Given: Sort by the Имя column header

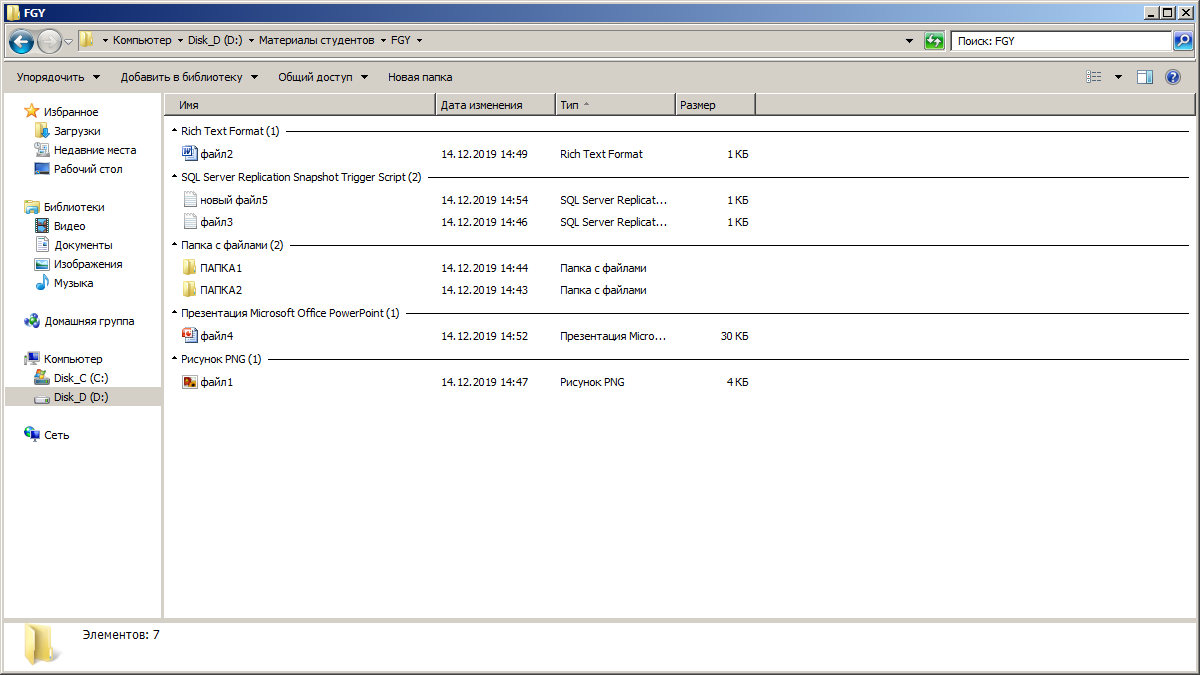Looking at the screenshot, I should click(x=300, y=105).
